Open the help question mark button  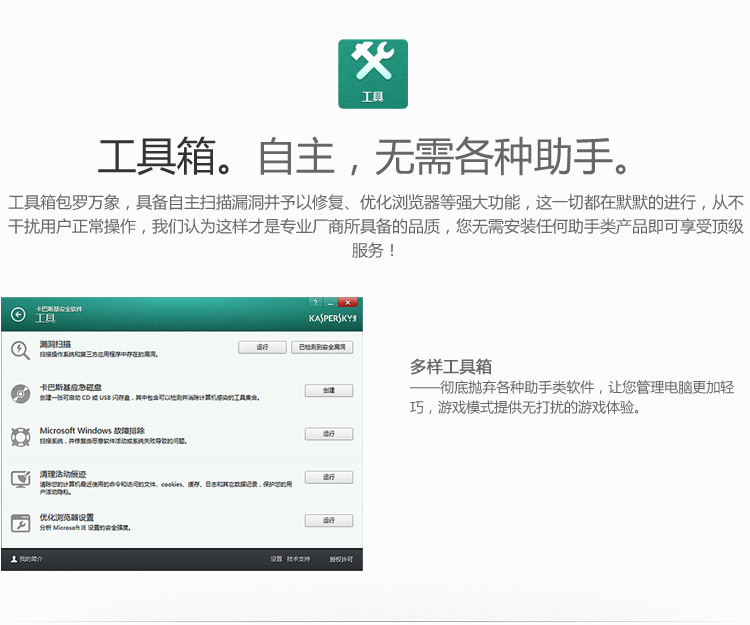314,302
